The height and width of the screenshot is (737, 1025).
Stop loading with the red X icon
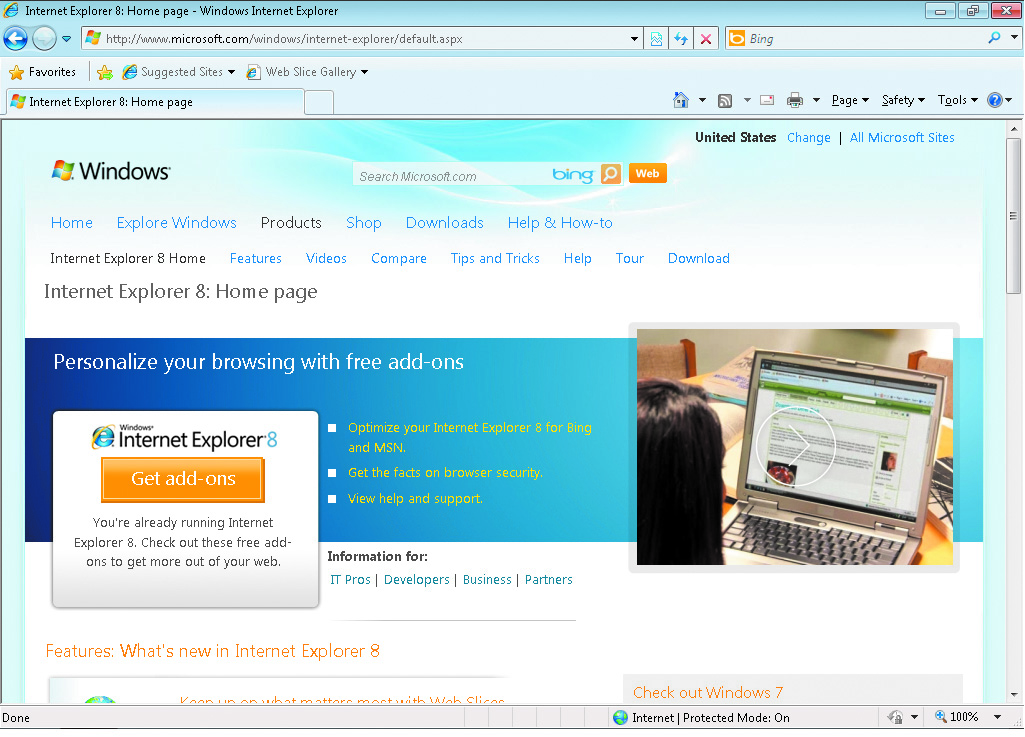click(706, 39)
